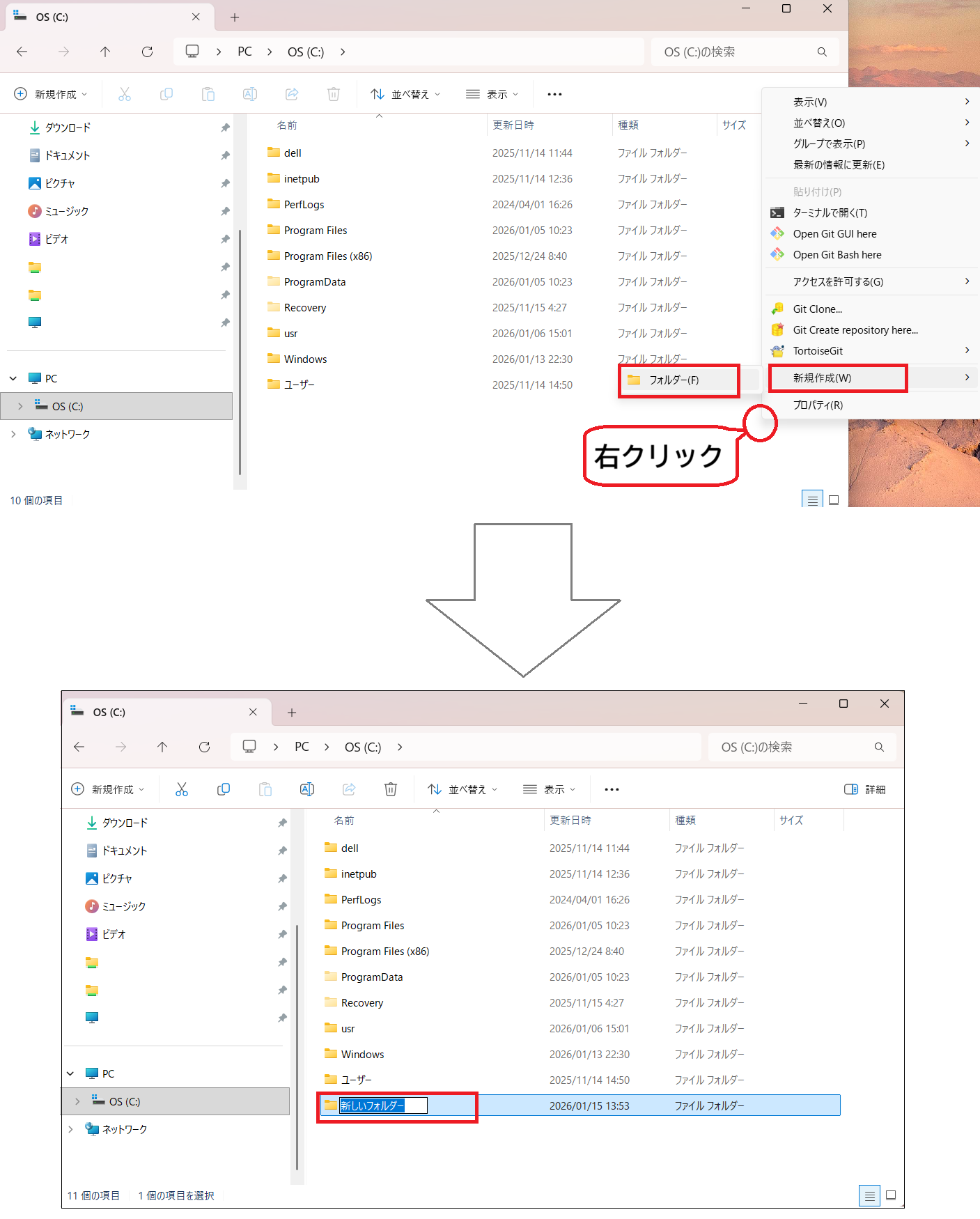The image size is (980, 1219).
Task: Click the Cut scissors icon in the lower window
Action: tap(182, 789)
